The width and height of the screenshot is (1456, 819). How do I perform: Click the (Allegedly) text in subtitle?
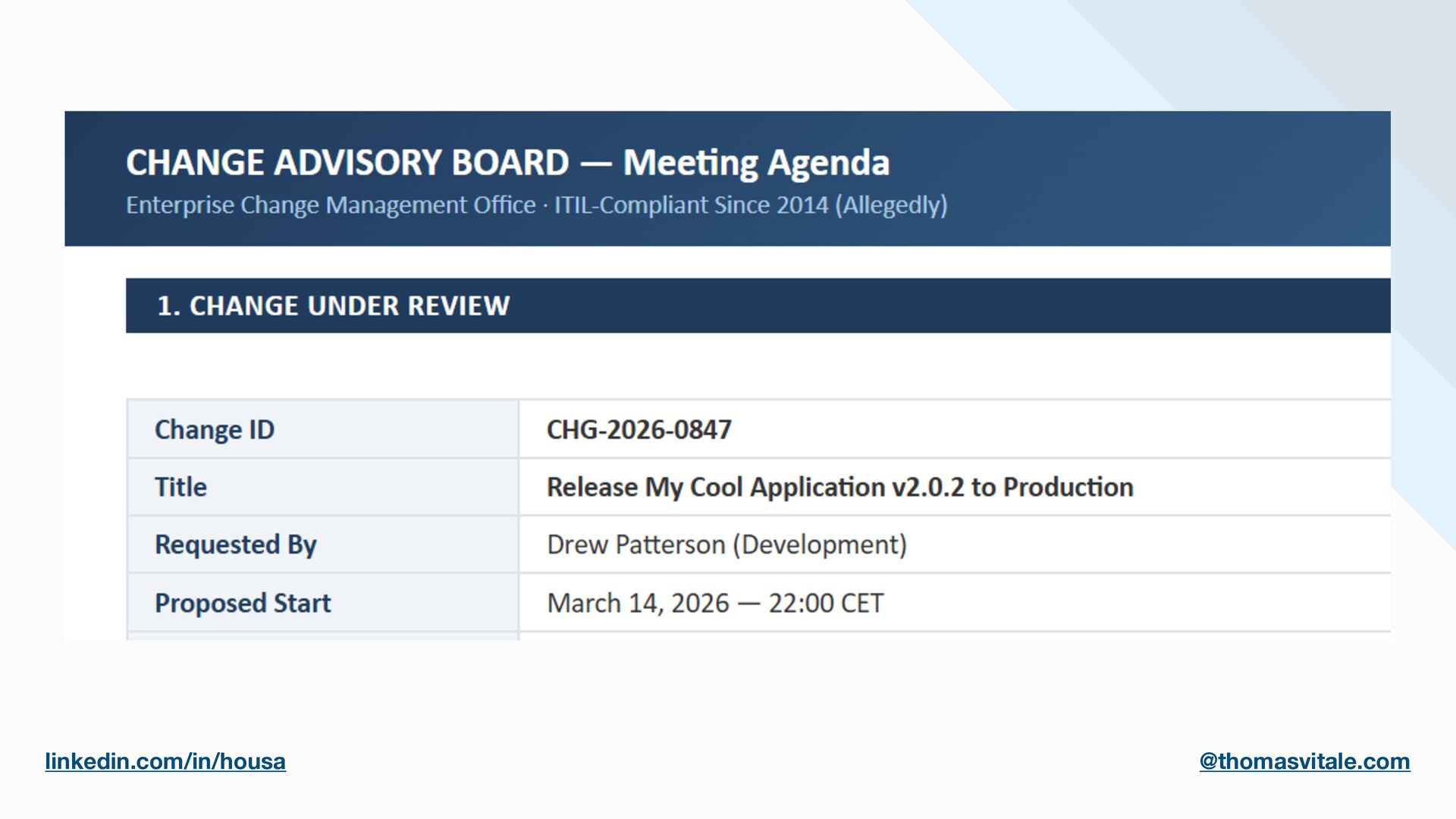tap(891, 206)
